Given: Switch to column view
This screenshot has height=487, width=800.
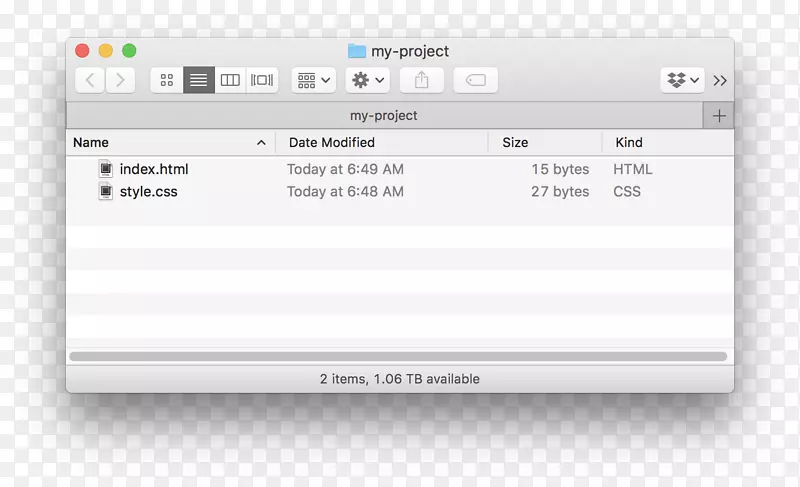Looking at the screenshot, I should tap(230, 80).
